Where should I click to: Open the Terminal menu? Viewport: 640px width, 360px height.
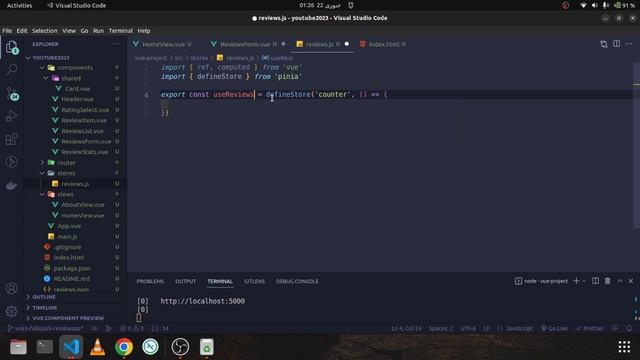[x=121, y=31]
